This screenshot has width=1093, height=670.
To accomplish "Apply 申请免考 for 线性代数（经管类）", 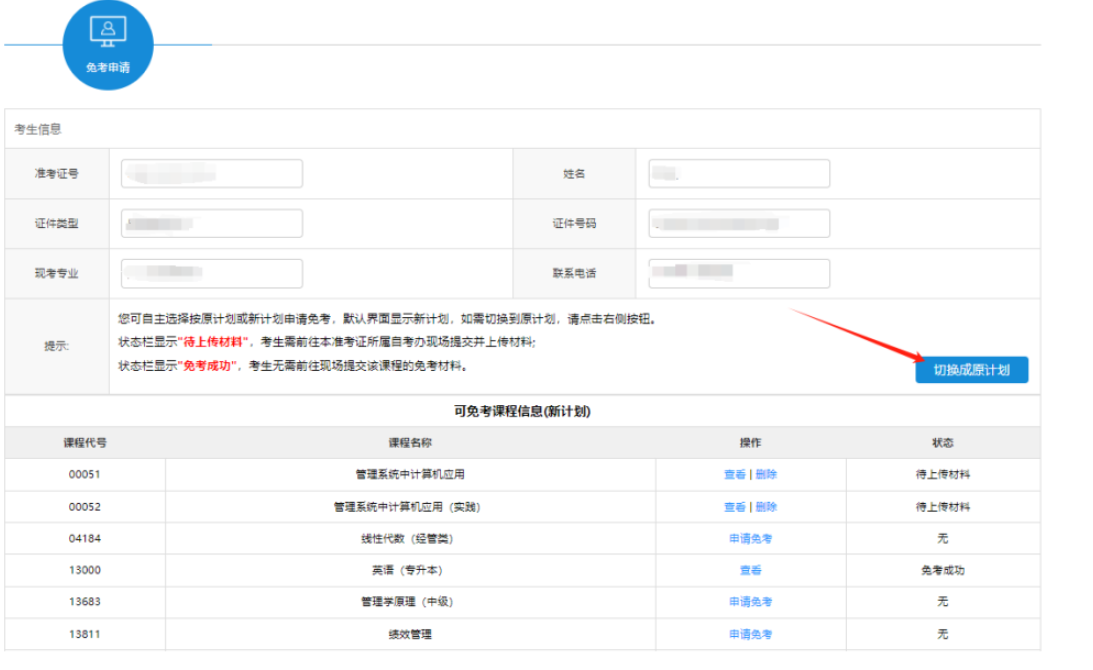I will (x=750, y=539).
